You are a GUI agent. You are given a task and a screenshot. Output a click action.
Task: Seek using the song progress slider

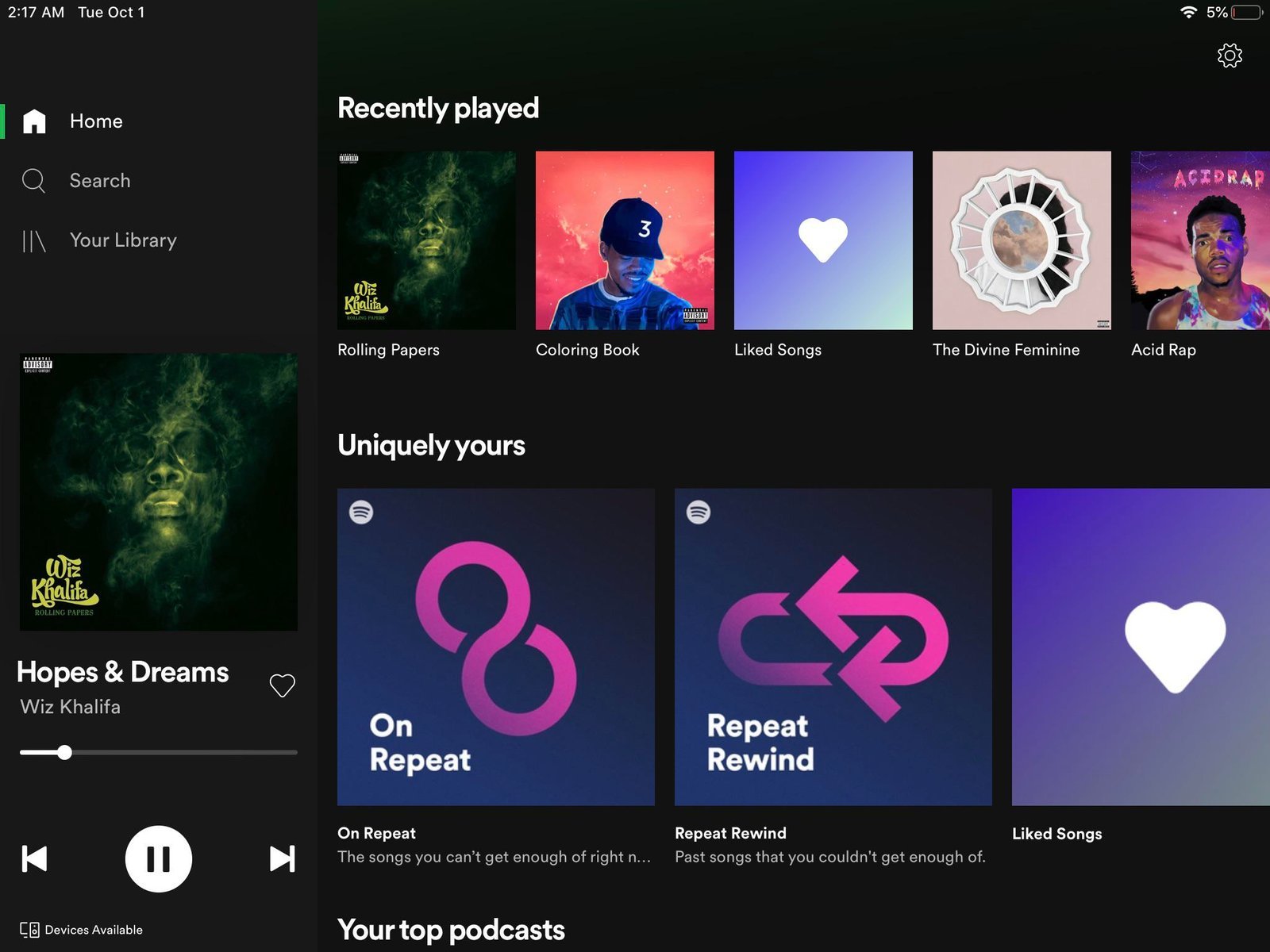65,752
